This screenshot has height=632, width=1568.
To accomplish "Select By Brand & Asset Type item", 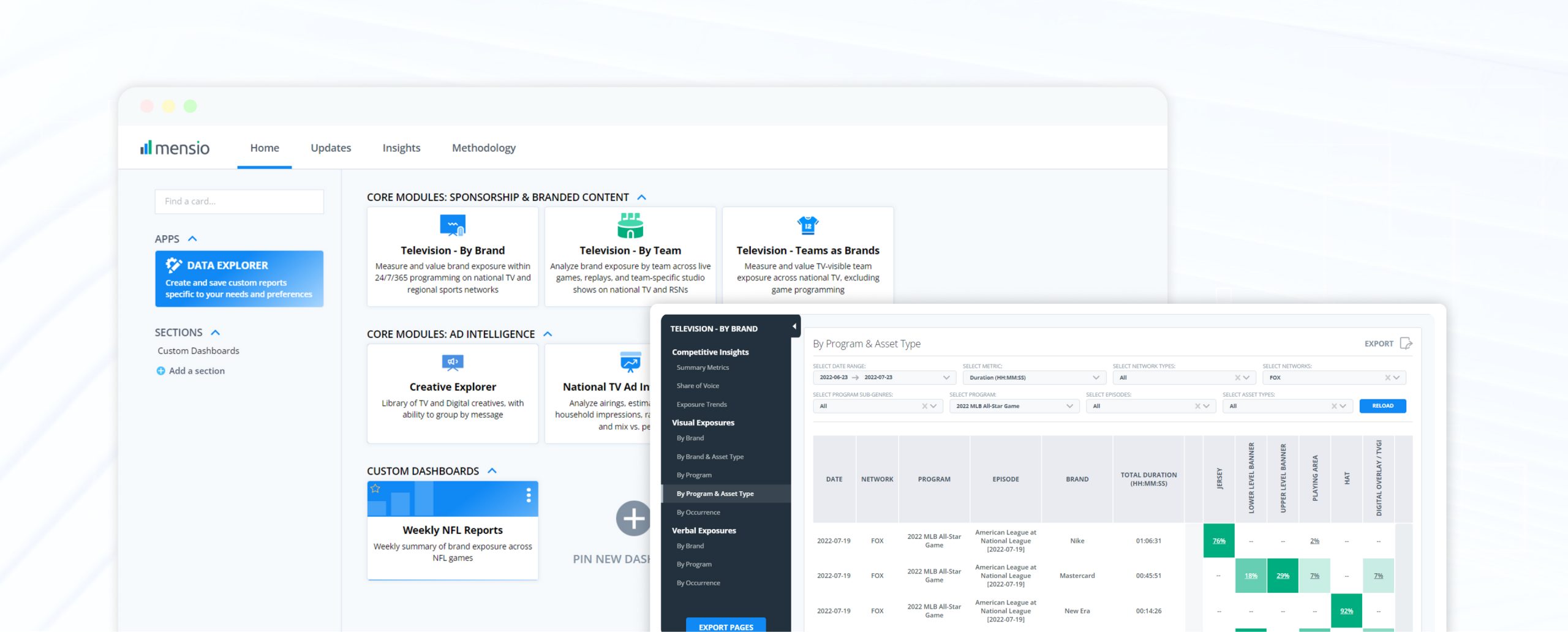I will (710, 457).
